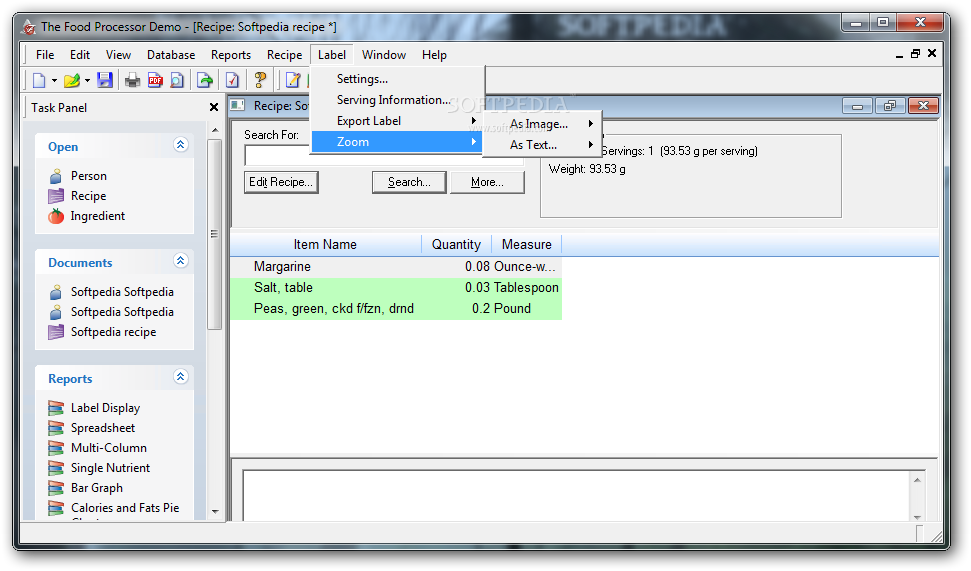This screenshot has width=971, height=571.
Task: Open Softpedia recipe document link
Action: 113,332
